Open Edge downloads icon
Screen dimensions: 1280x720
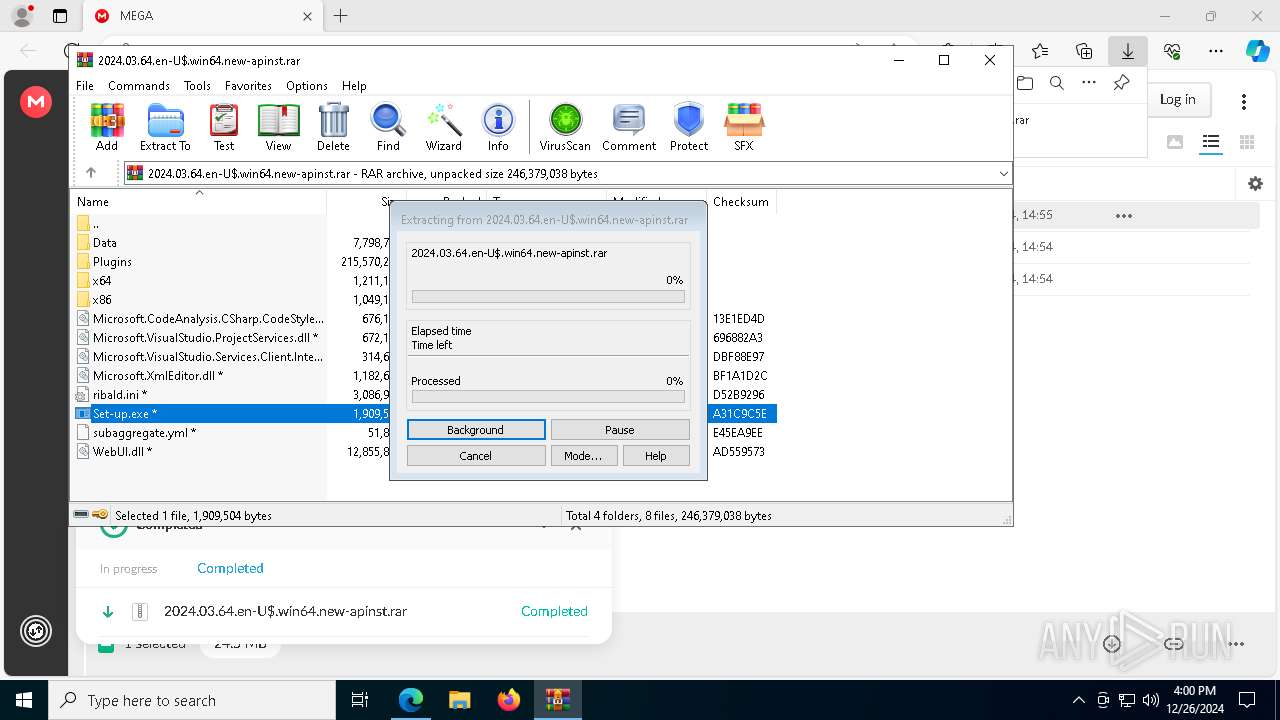coord(1128,51)
